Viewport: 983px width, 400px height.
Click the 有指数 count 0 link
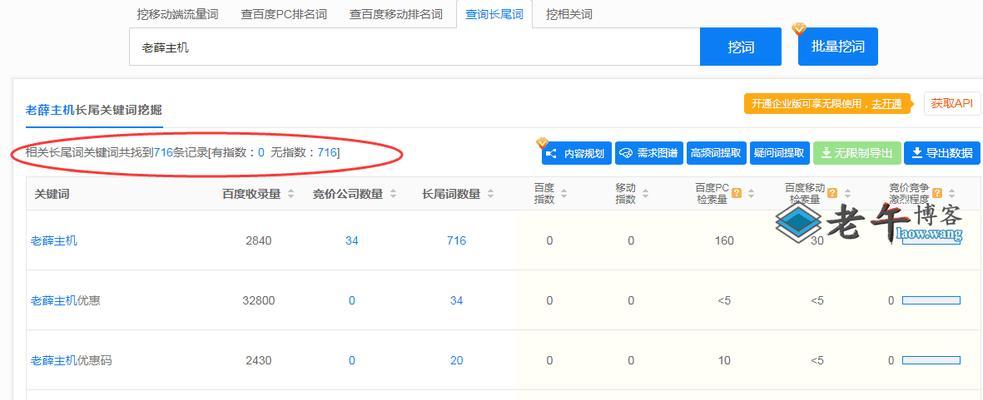pyautogui.click(x=261, y=151)
